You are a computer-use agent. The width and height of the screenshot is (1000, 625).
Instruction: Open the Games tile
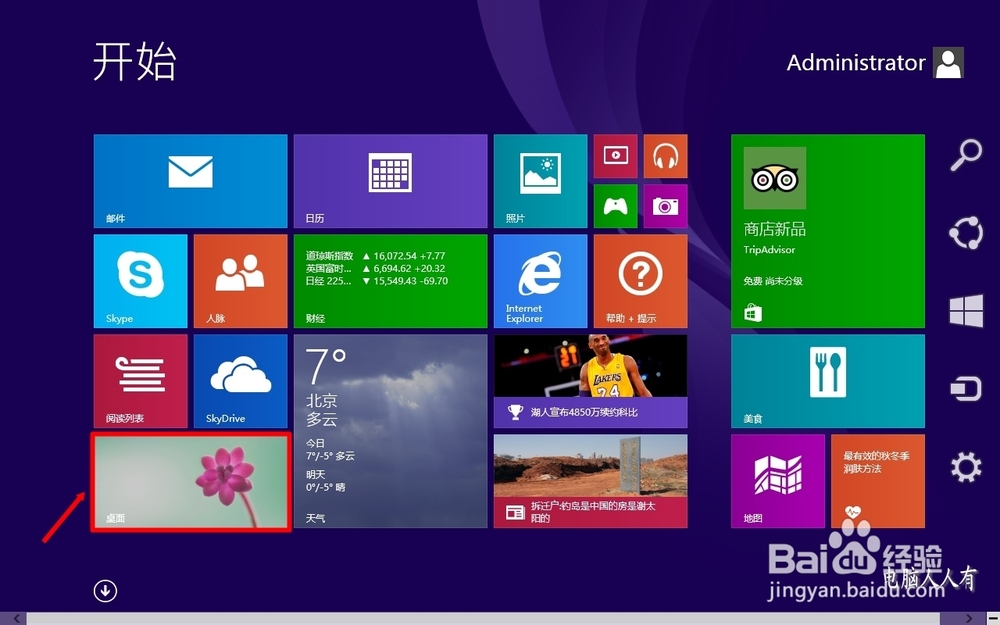point(615,205)
